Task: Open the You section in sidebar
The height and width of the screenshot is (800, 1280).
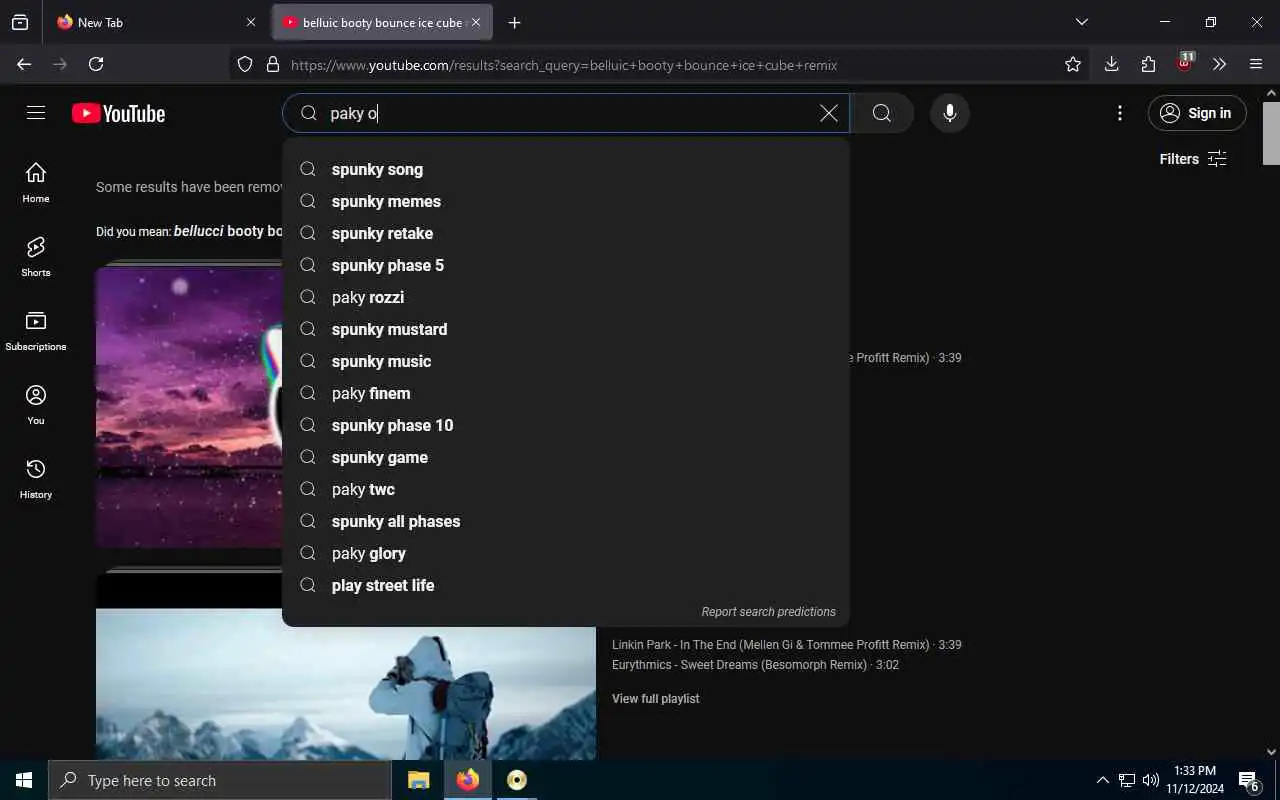Action: (x=36, y=404)
